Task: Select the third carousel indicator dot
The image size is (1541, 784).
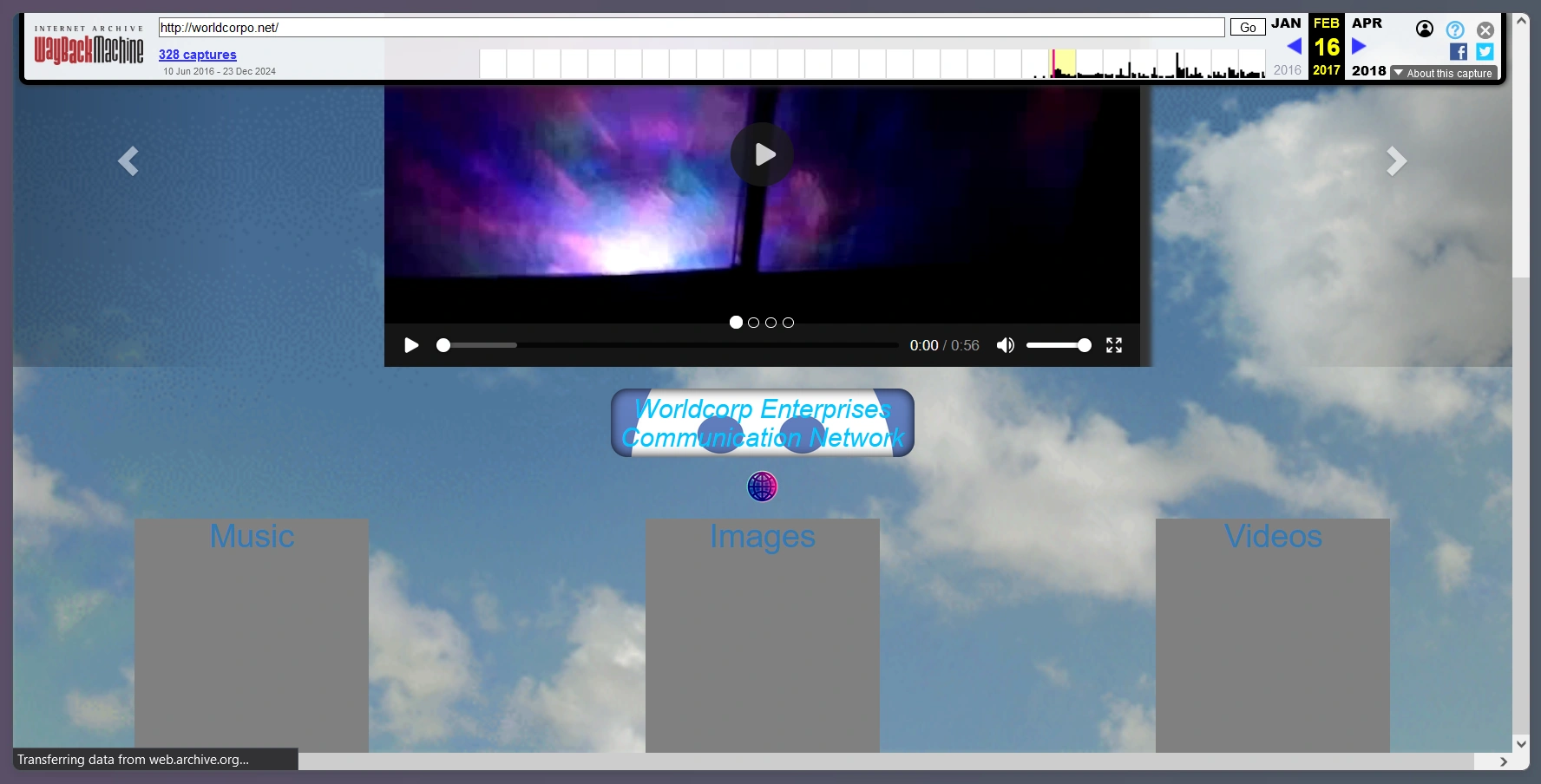Action: click(x=770, y=323)
